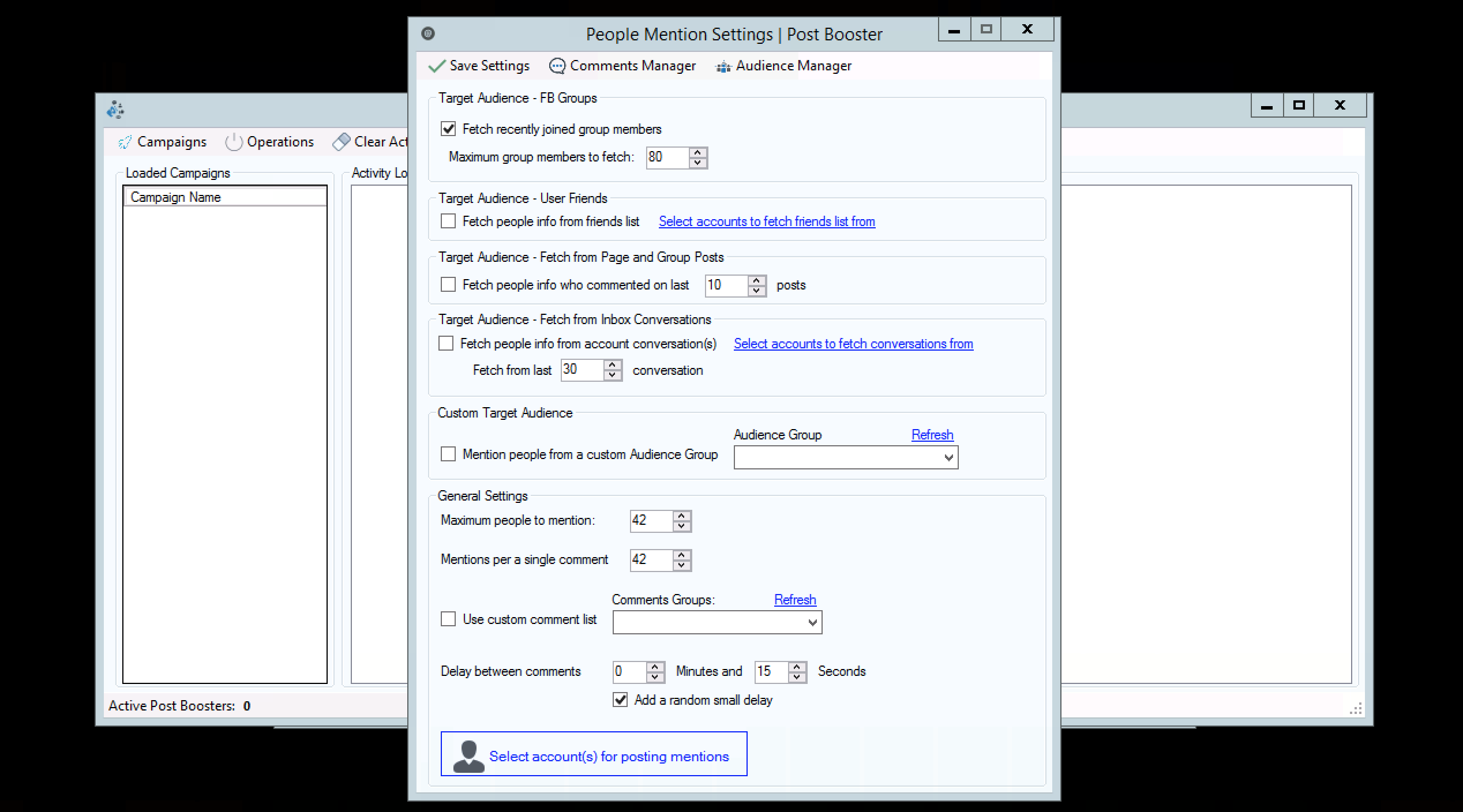Click the Fetch from last conversation field

click(583, 370)
